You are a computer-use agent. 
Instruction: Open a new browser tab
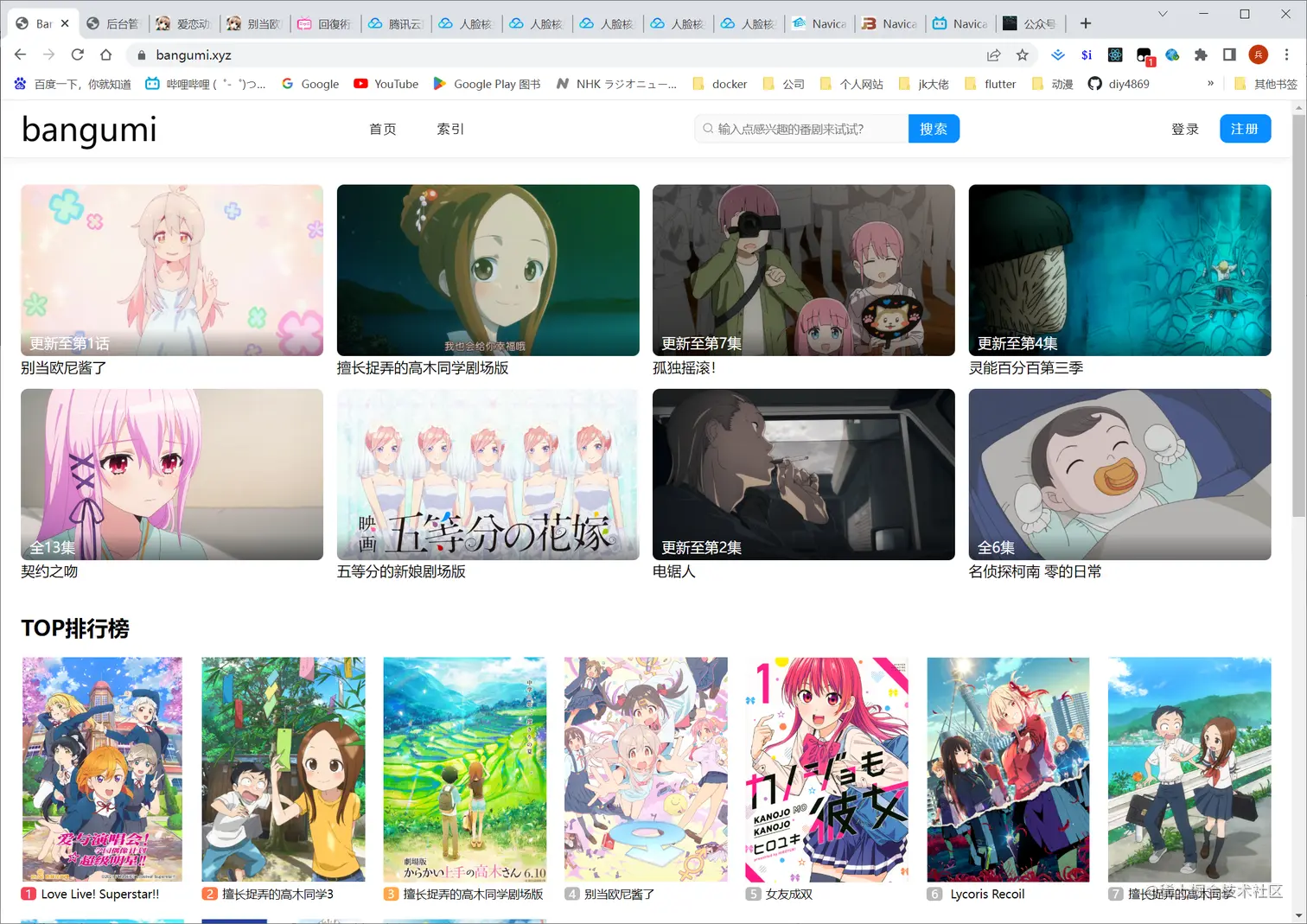pyautogui.click(x=1086, y=23)
